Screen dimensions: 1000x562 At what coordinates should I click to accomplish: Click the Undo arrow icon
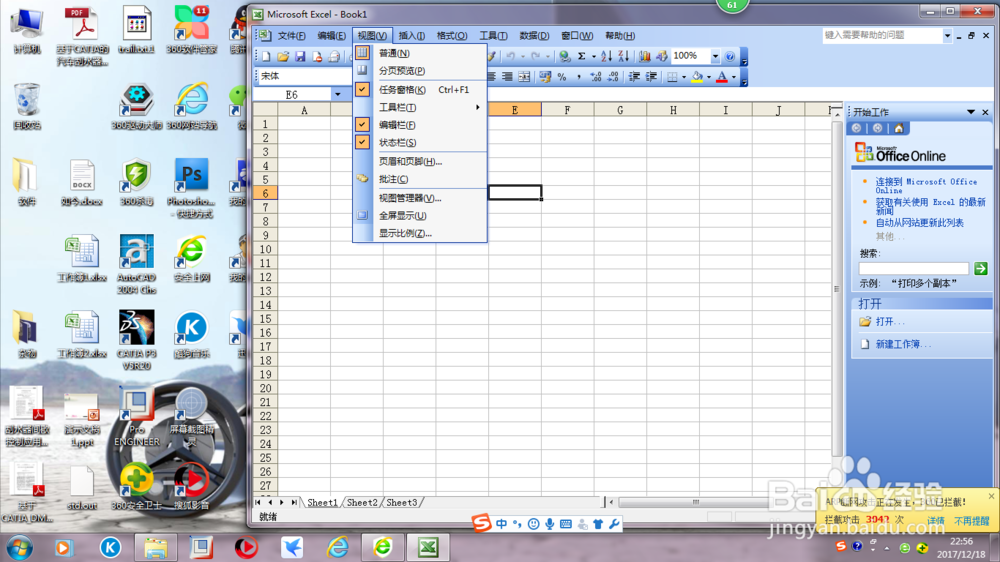pos(511,57)
